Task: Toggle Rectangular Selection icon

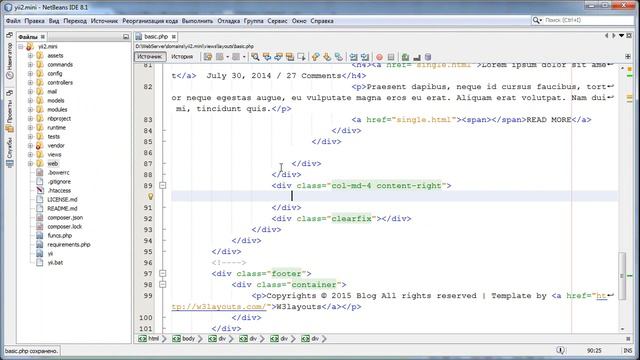Action: click(x=301, y=57)
